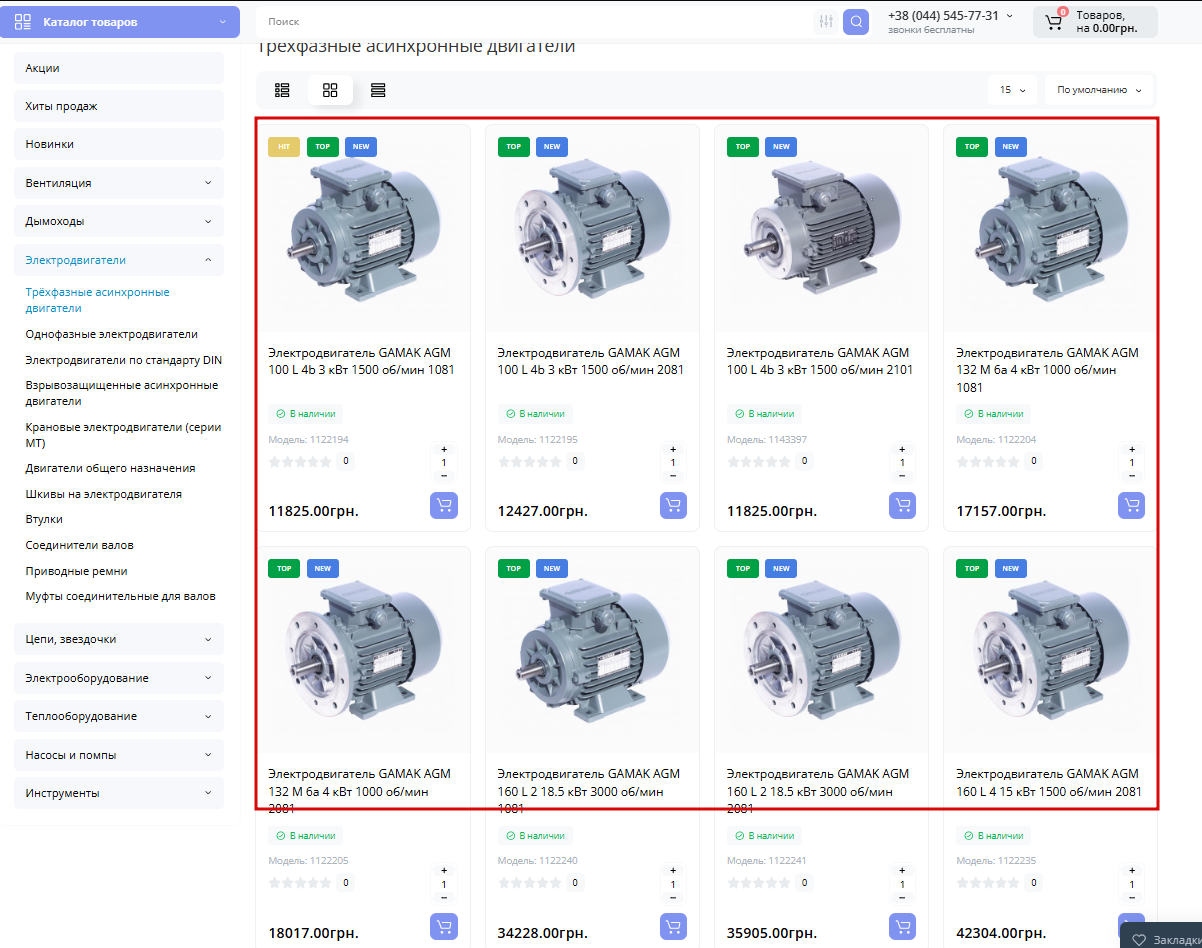Open Соединители валов subcategory
The width and height of the screenshot is (1202, 948).
pos(79,545)
